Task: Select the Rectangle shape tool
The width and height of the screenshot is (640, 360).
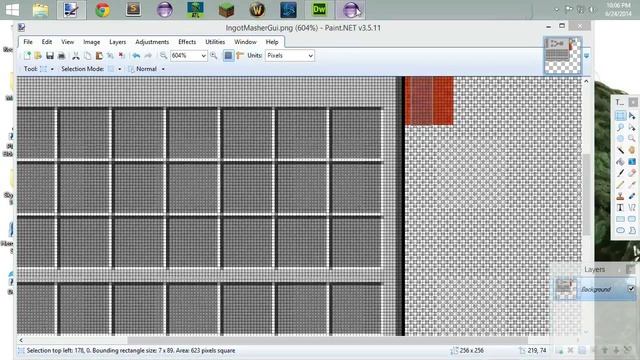Action: coord(620,219)
